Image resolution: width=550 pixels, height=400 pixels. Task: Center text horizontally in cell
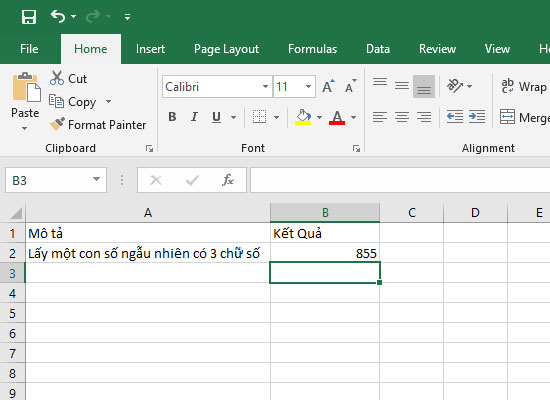tap(402, 117)
